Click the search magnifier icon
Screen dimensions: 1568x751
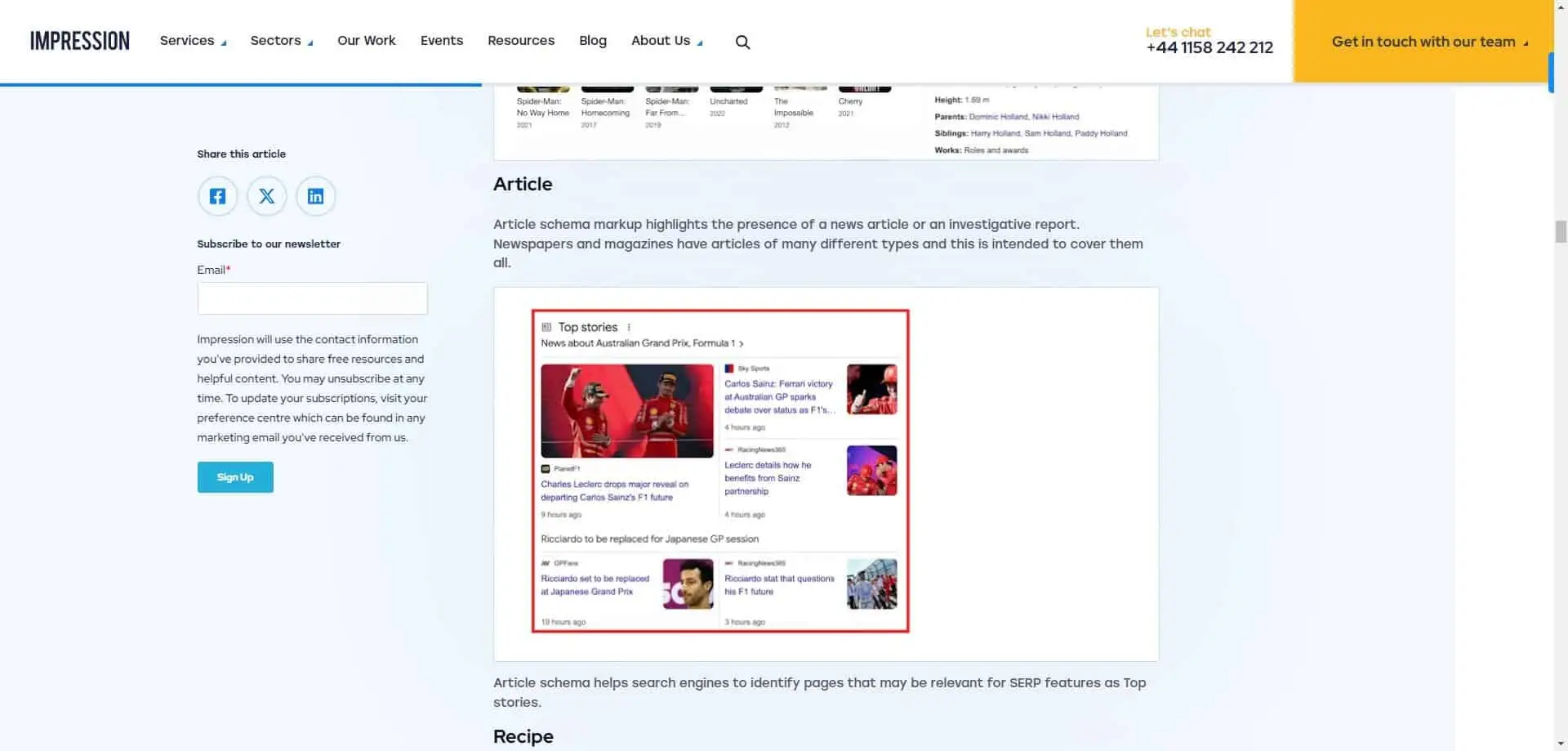tap(742, 42)
